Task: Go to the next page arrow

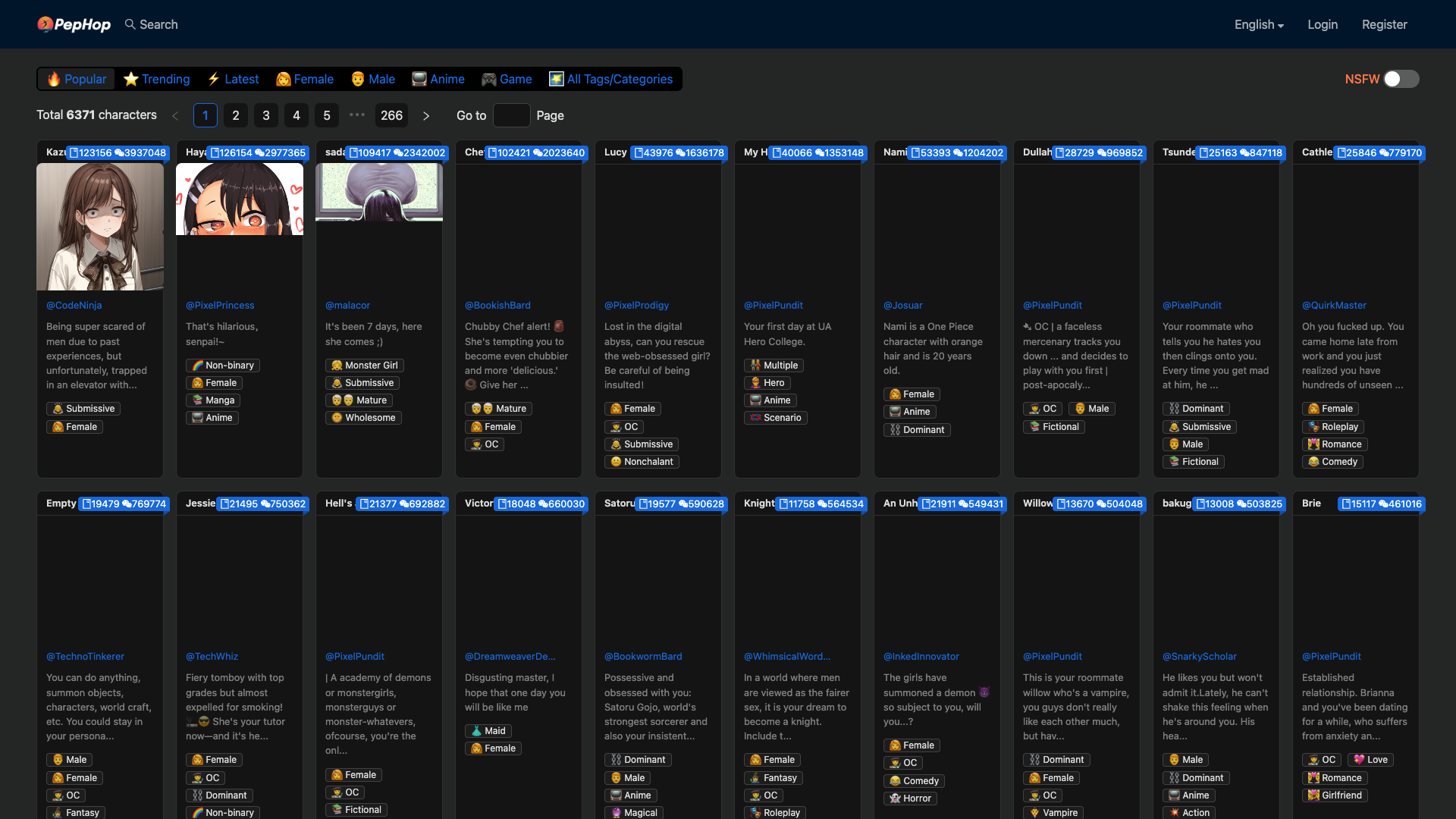Action: pos(426,115)
